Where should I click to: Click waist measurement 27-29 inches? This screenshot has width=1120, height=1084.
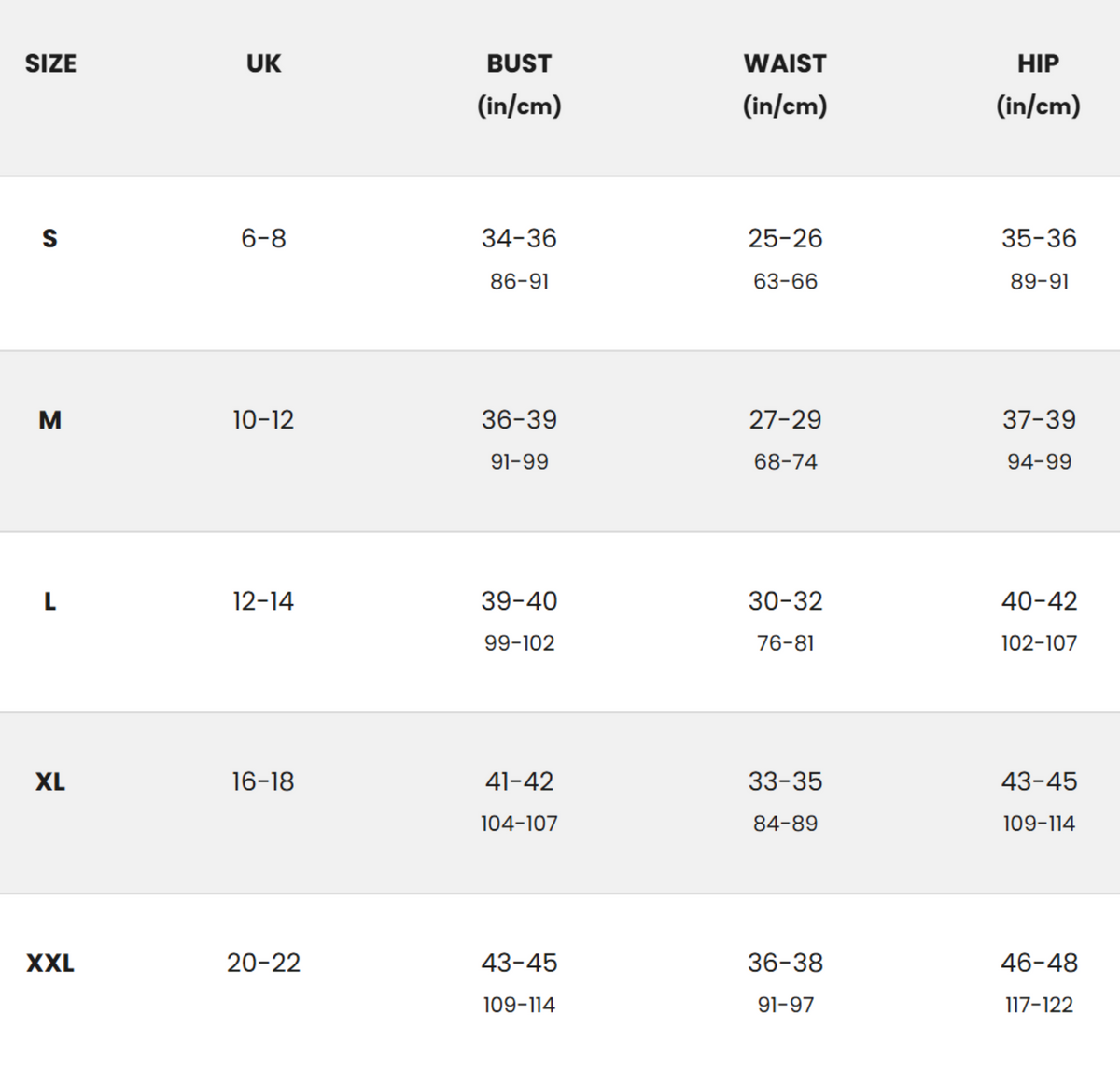point(785,420)
